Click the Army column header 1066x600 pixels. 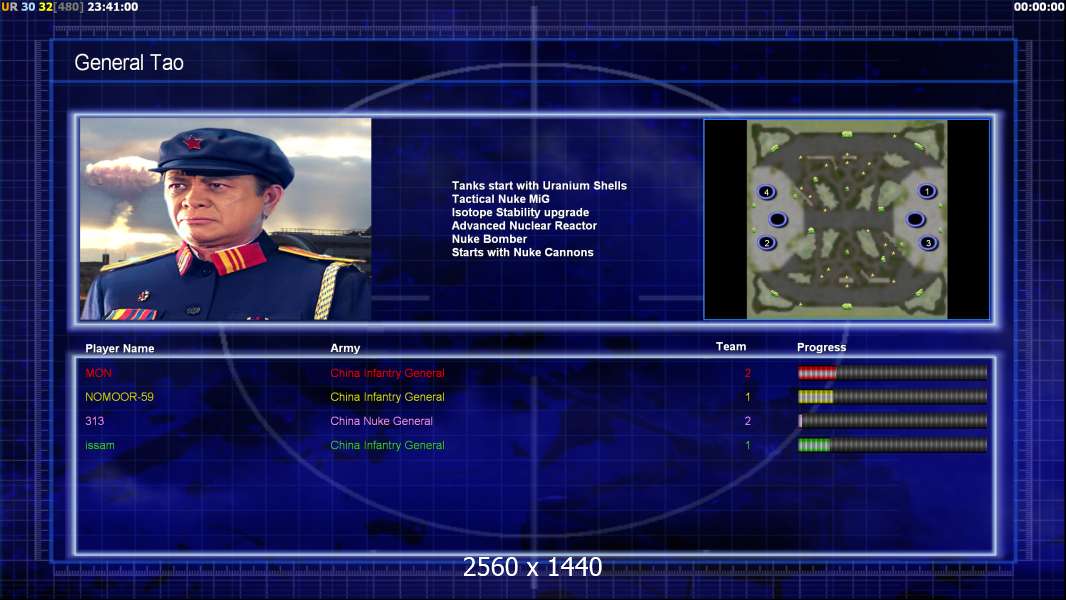(x=345, y=348)
